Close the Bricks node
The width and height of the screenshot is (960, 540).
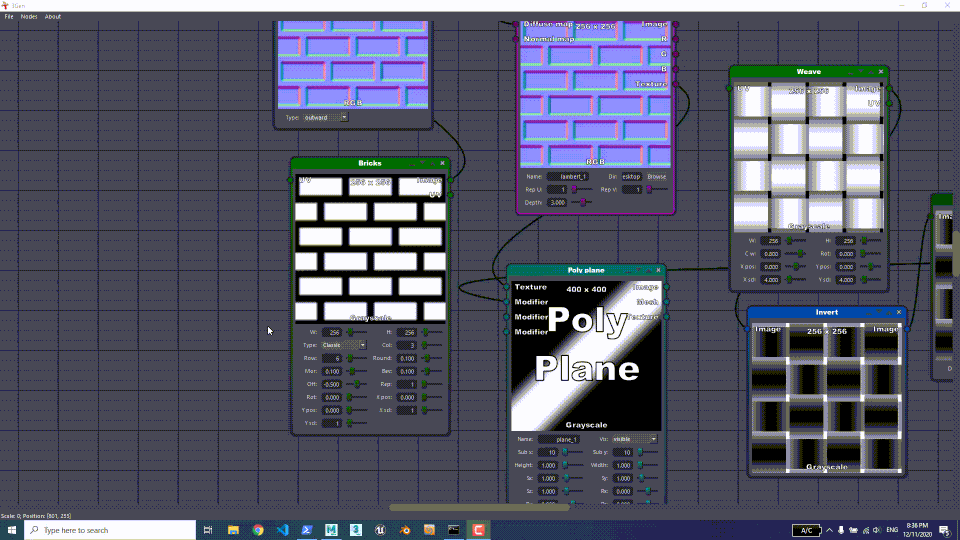click(x=442, y=163)
